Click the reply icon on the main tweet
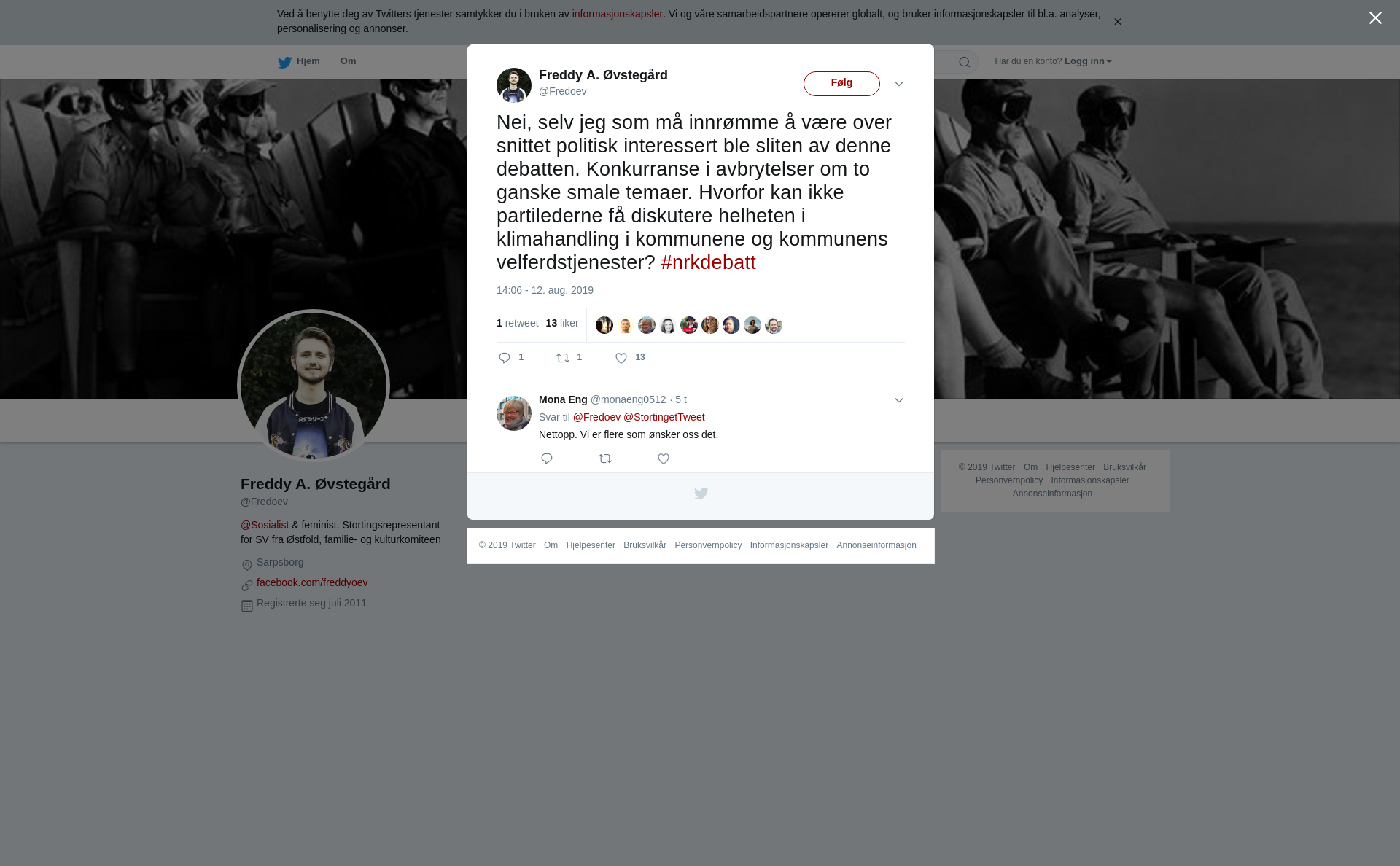1400x866 pixels. [x=505, y=358]
